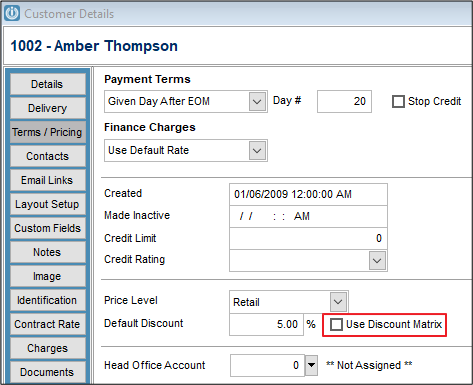Go to the Email Links tab
Image resolution: width=473 pixels, height=385 pixels.
tap(47, 180)
